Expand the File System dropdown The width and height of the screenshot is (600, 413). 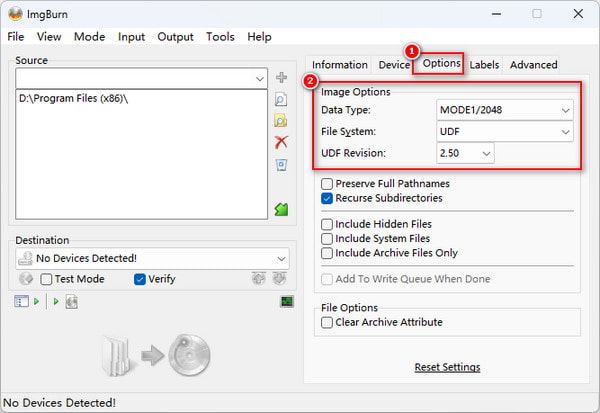point(505,131)
